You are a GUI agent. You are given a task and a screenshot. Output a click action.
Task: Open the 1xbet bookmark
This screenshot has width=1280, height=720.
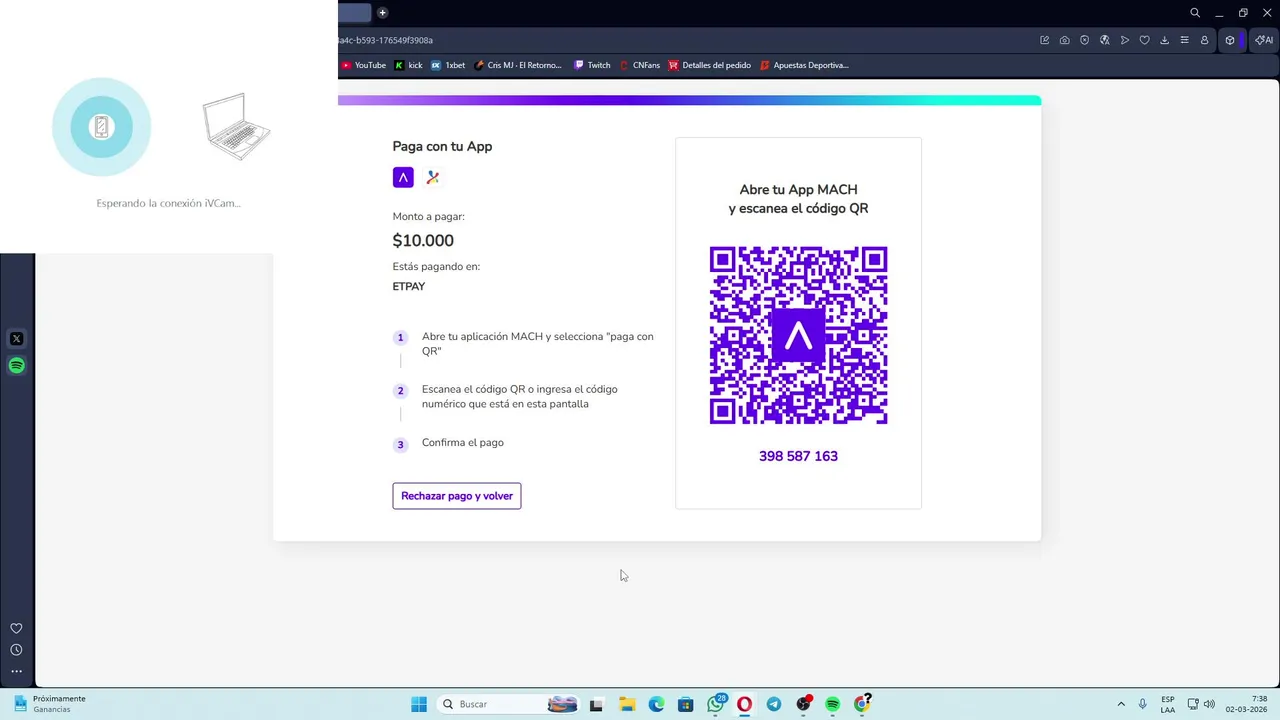pos(448,65)
